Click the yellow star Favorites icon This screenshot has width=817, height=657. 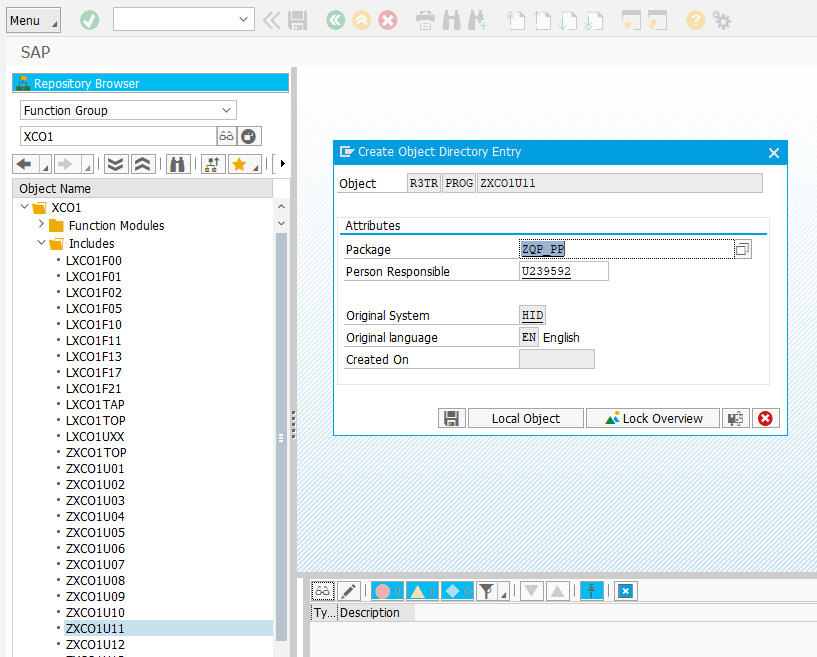239,164
